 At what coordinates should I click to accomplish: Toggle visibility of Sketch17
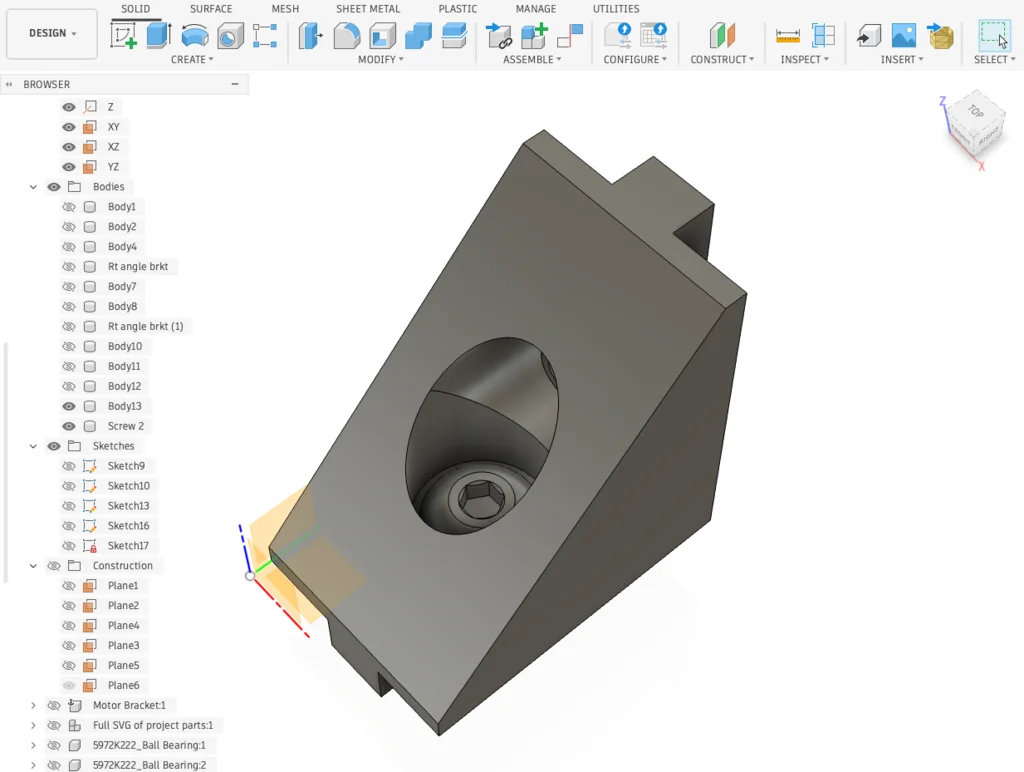tap(69, 546)
